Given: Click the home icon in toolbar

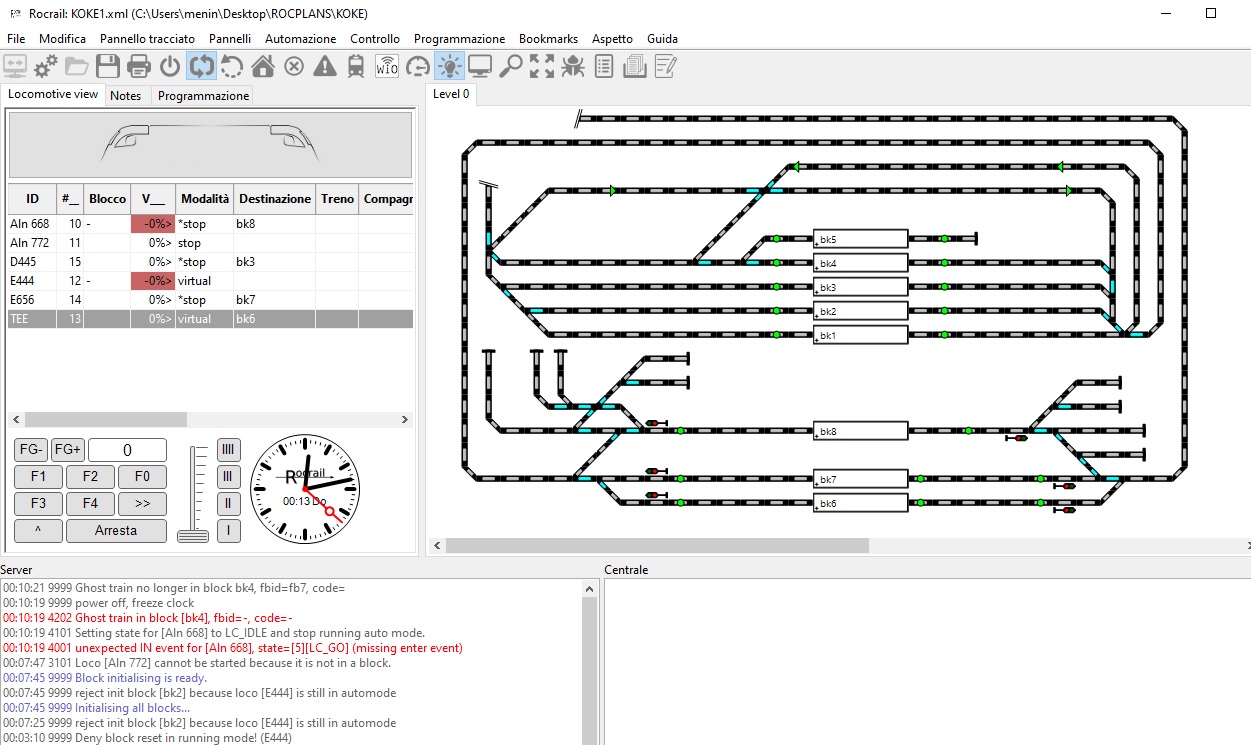Looking at the screenshot, I should coord(263,67).
